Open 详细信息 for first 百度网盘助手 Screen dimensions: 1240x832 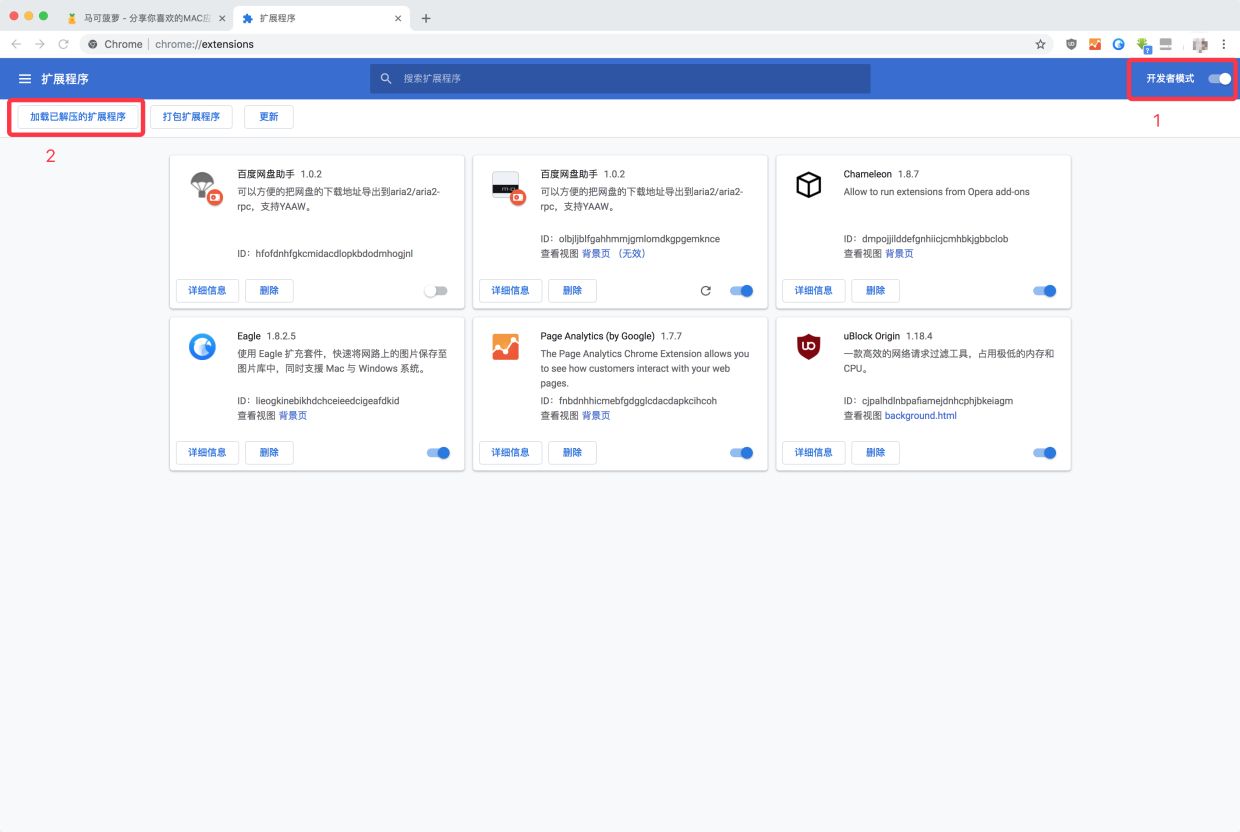208,291
